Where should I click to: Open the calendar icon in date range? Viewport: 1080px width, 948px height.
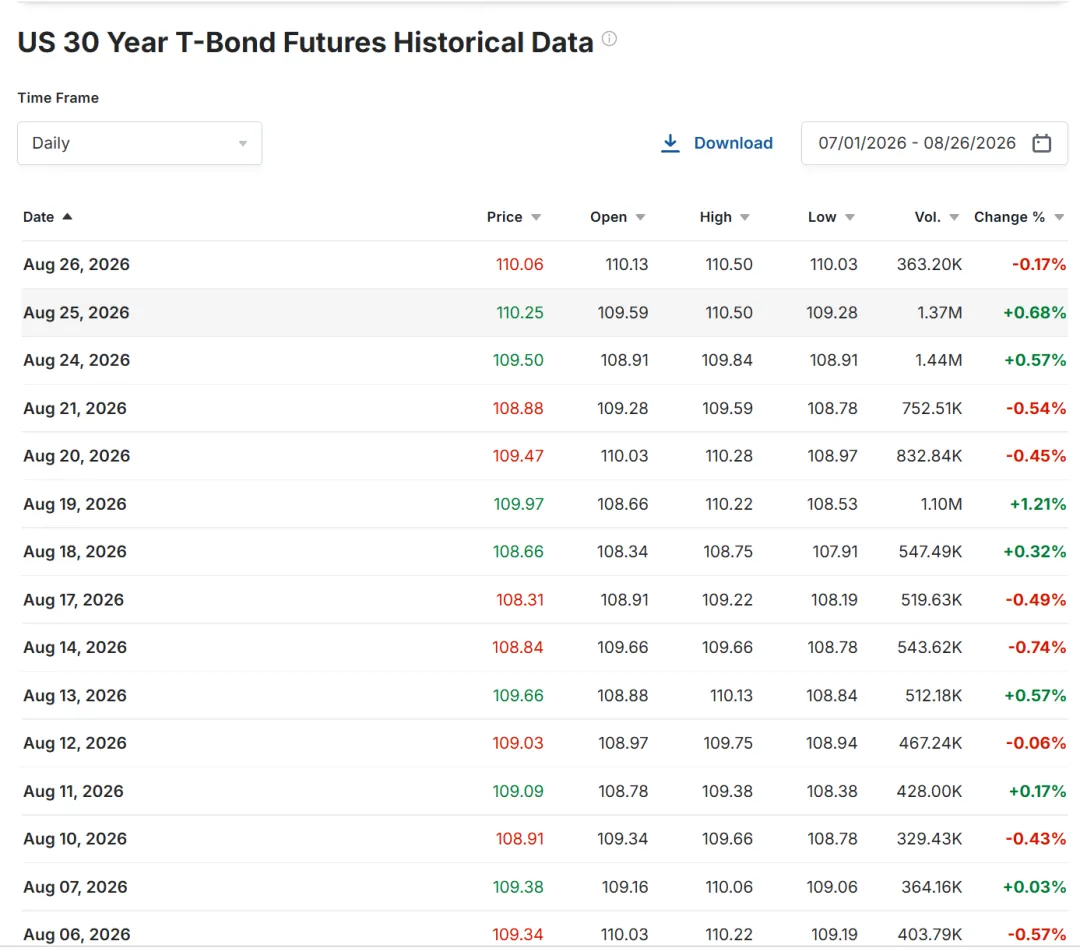[1041, 143]
